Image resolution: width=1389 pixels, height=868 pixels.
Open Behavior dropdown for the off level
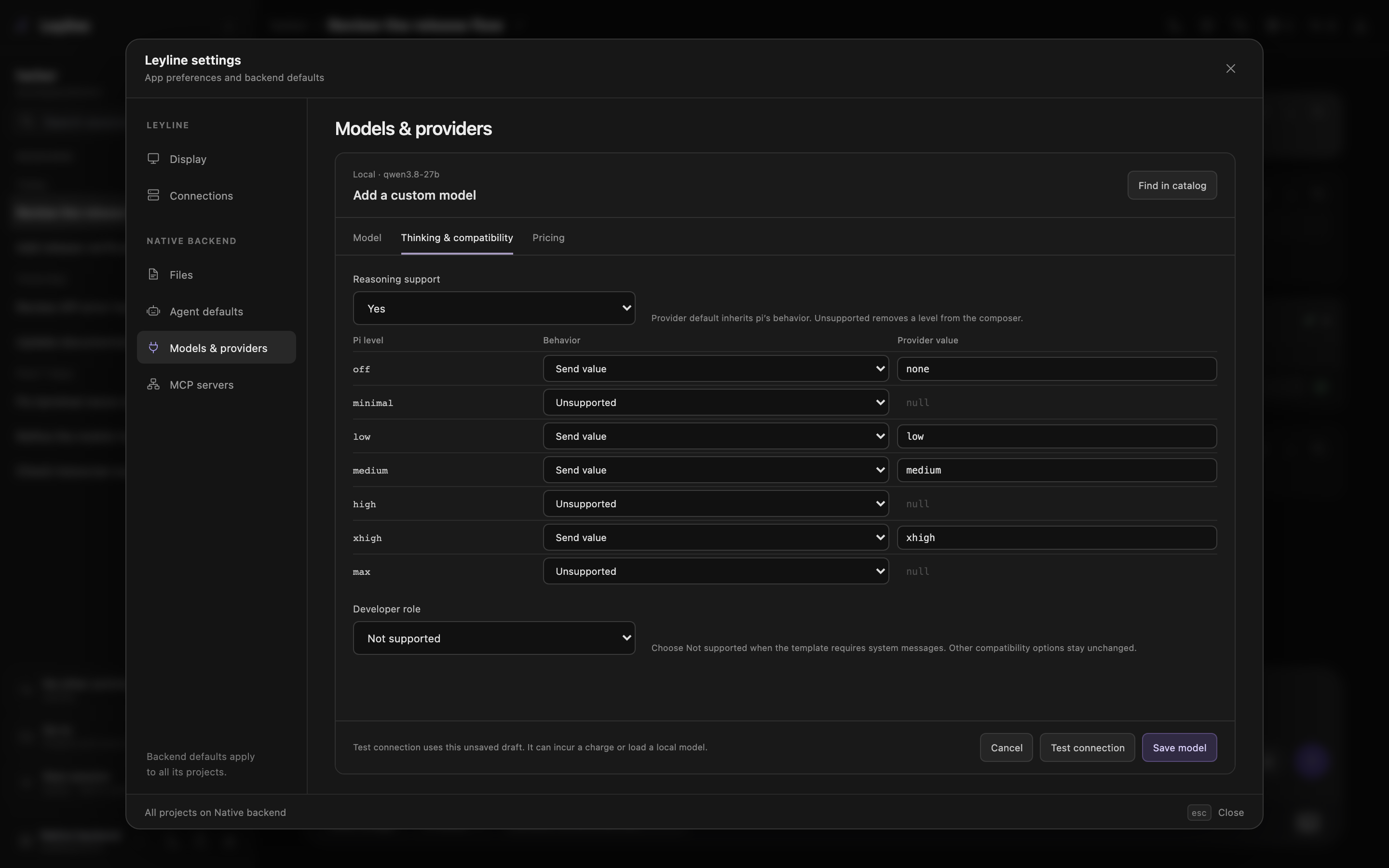click(x=716, y=368)
